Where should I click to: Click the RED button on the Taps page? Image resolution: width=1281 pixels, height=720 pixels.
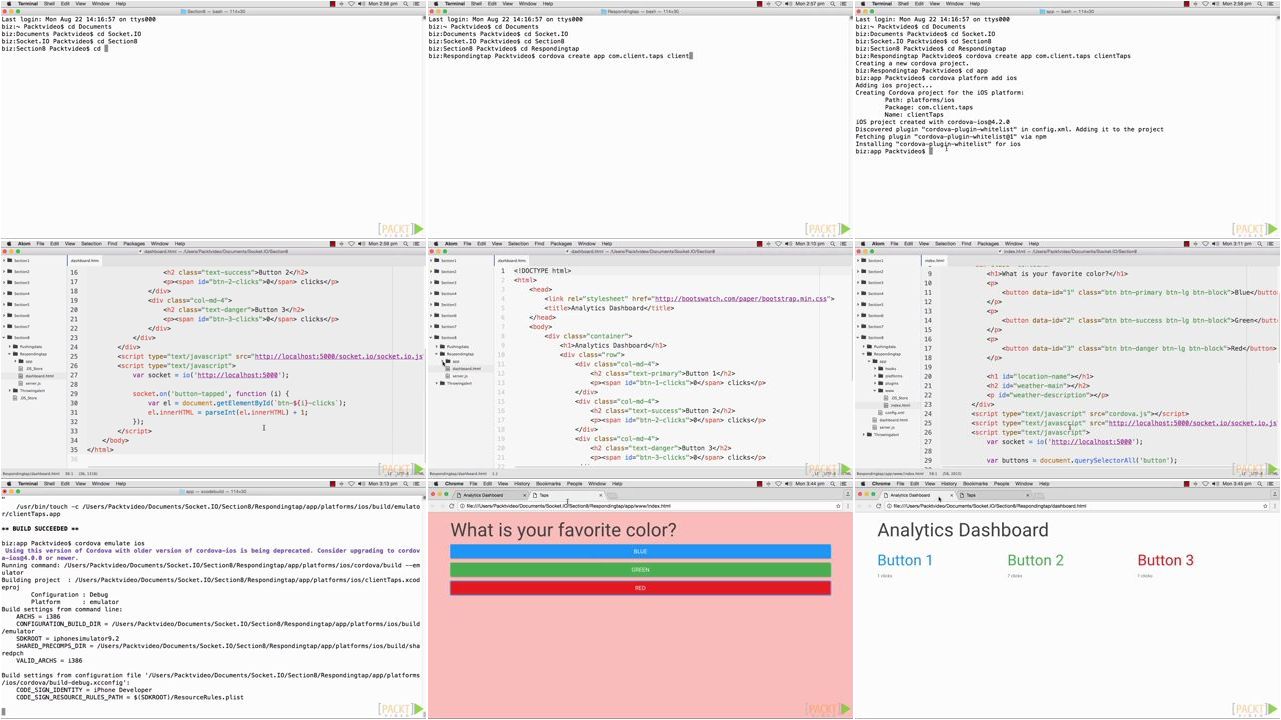[x=640, y=588]
